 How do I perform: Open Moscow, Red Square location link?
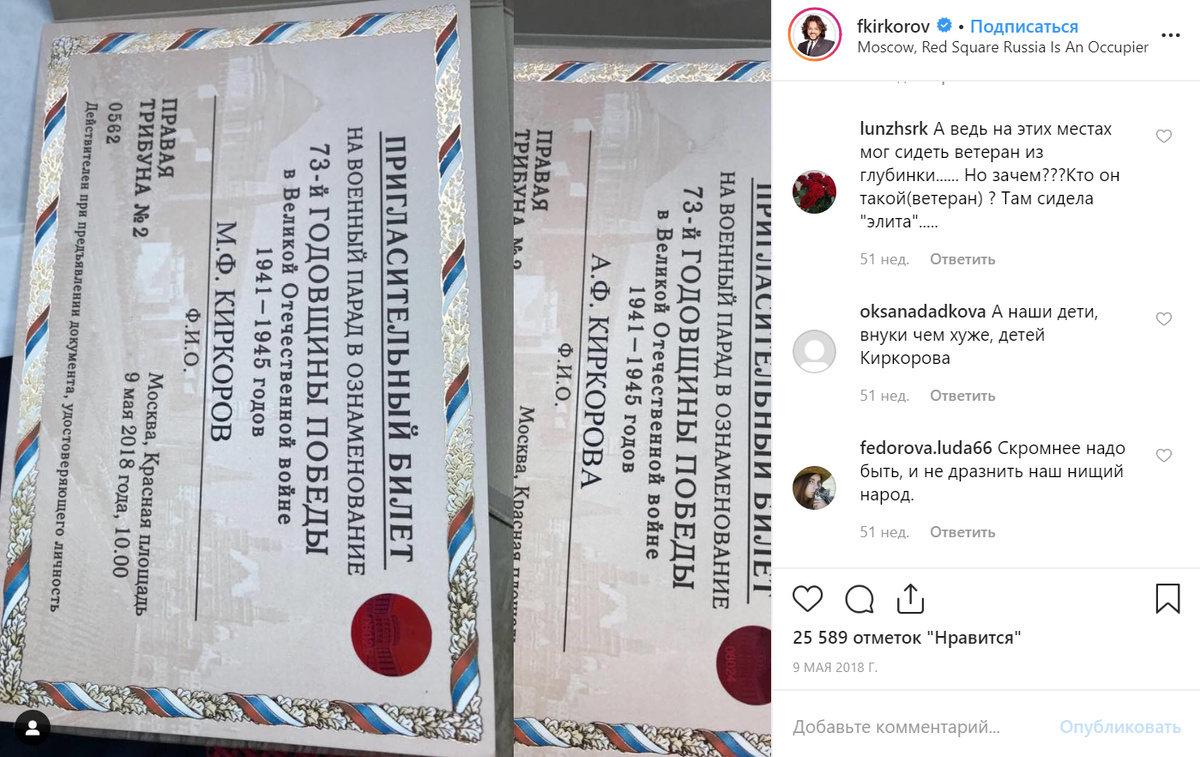tap(1003, 47)
